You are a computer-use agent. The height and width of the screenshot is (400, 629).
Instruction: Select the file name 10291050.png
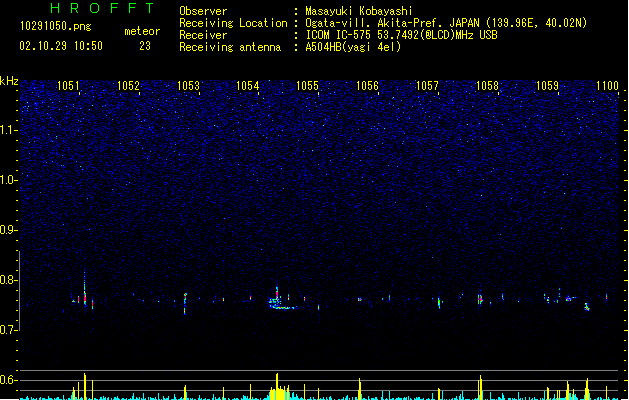[56, 26]
